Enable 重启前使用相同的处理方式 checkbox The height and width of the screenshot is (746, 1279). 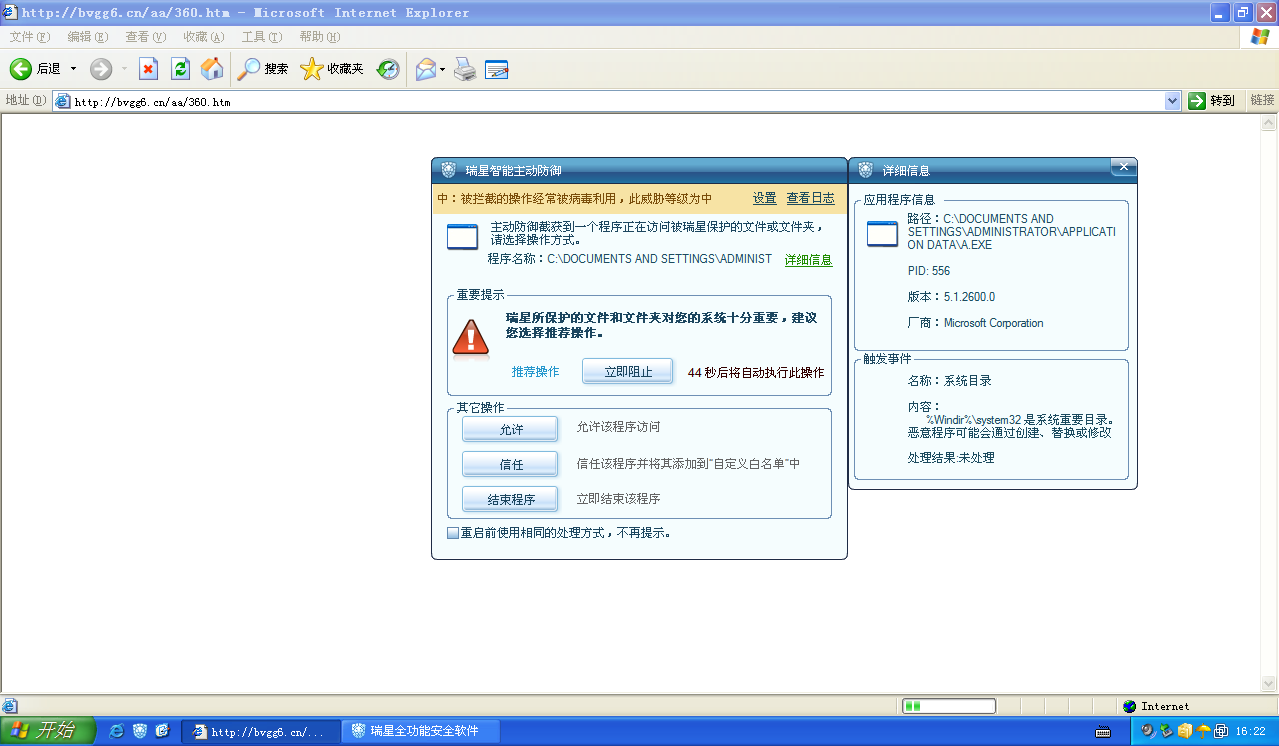click(453, 533)
